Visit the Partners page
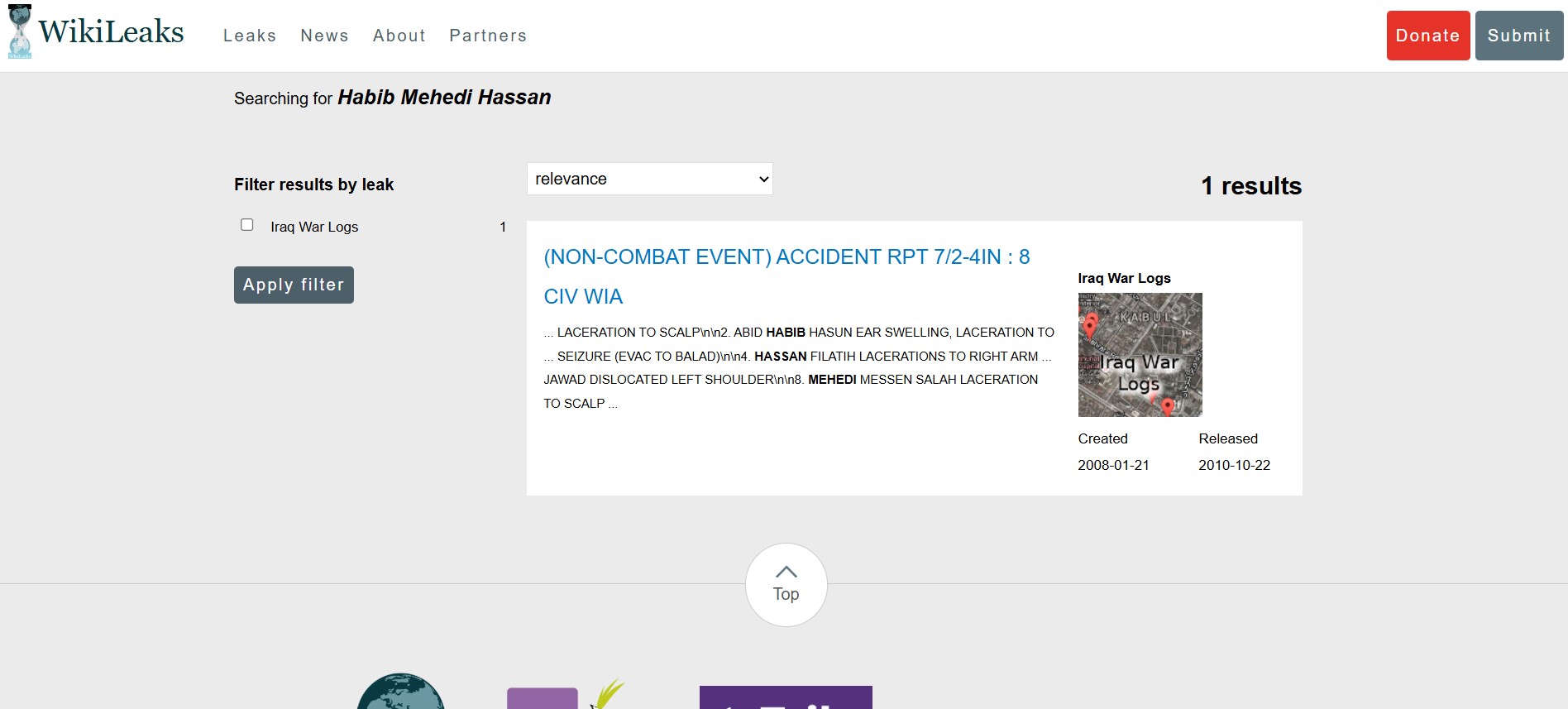1568x709 pixels. [x=488, y=36]
